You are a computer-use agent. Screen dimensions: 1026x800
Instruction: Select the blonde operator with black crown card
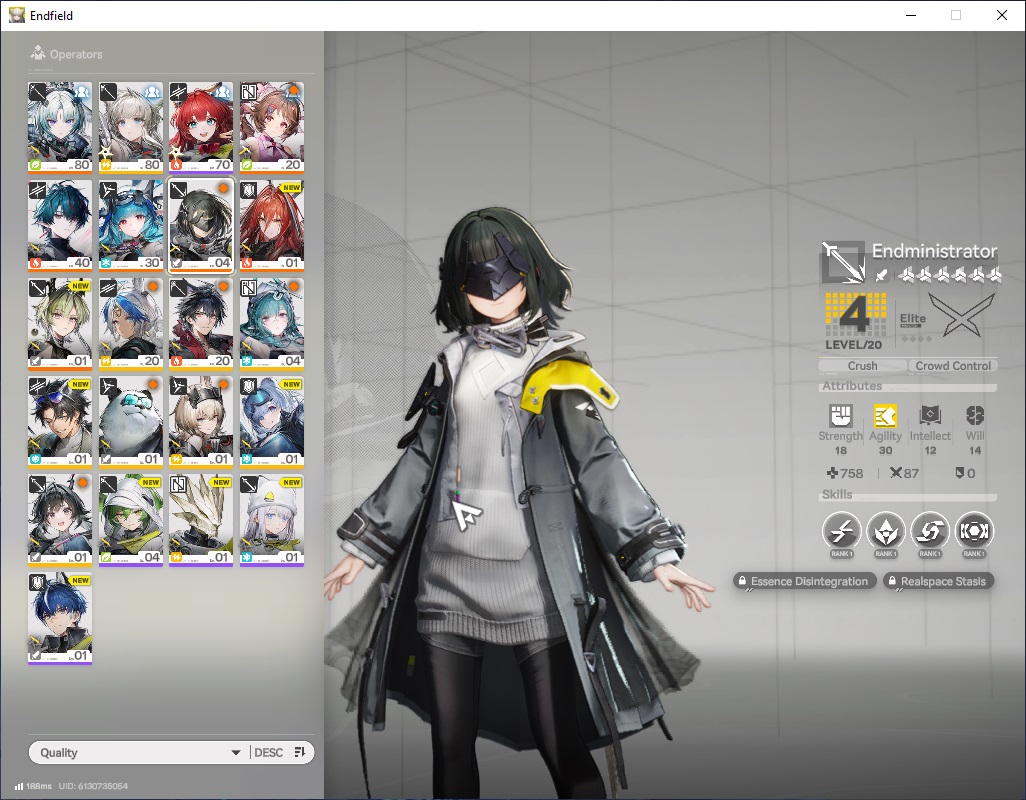[x=201, y=421]
